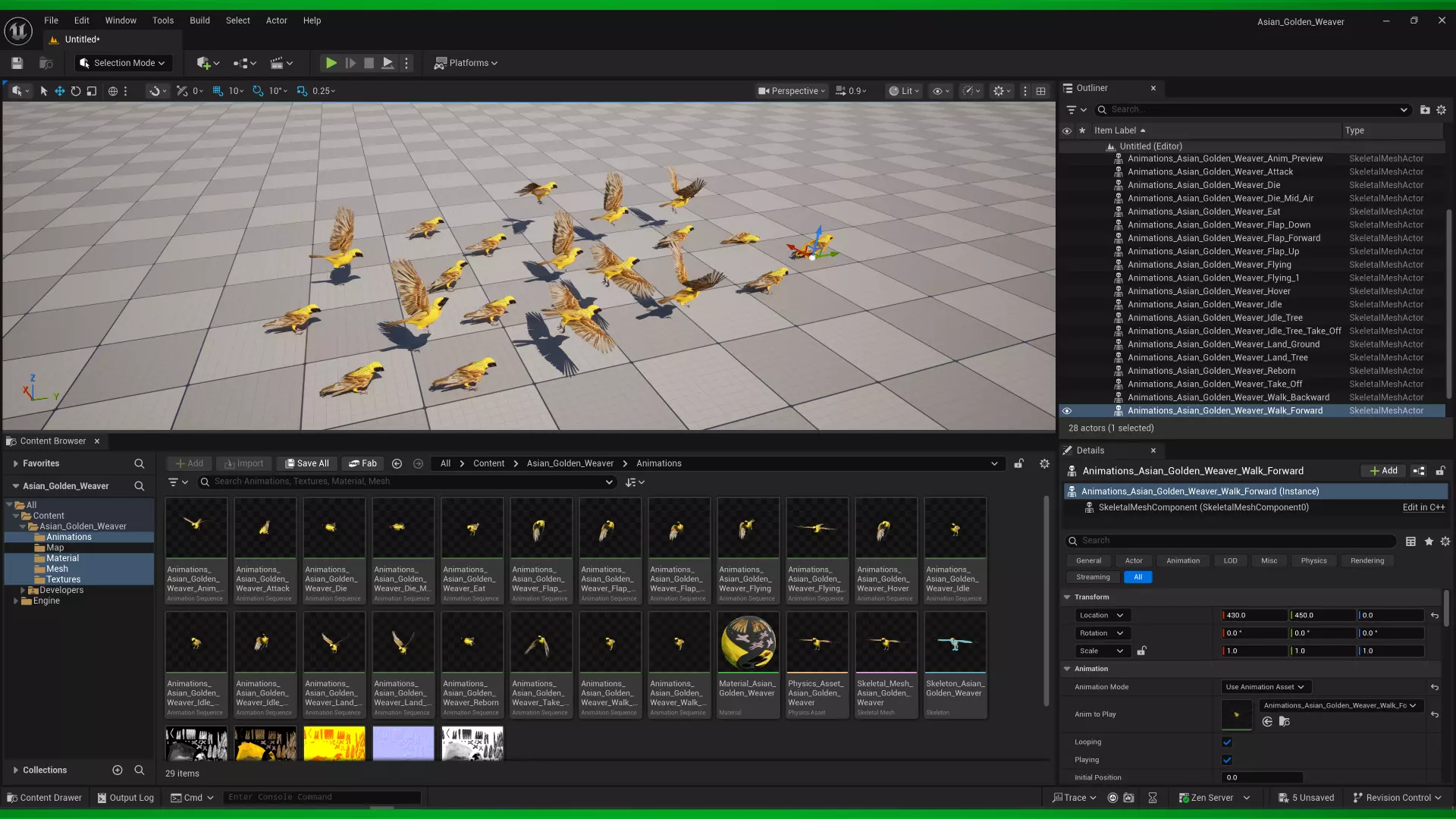Toggle the Playing checkbox
Screen dimensions: 1456x819
pos(1227,759)
